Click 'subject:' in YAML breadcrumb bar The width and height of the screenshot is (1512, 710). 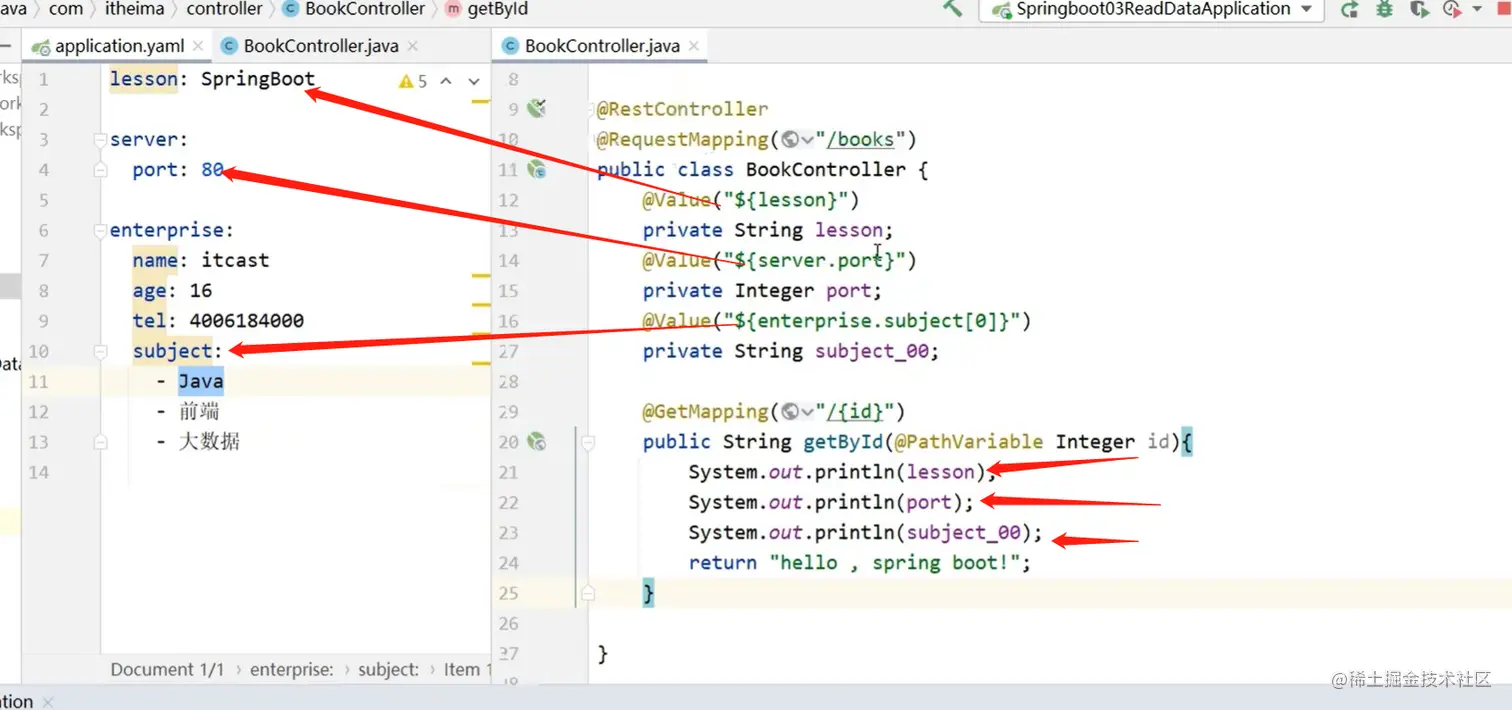(x=388, y=669)
